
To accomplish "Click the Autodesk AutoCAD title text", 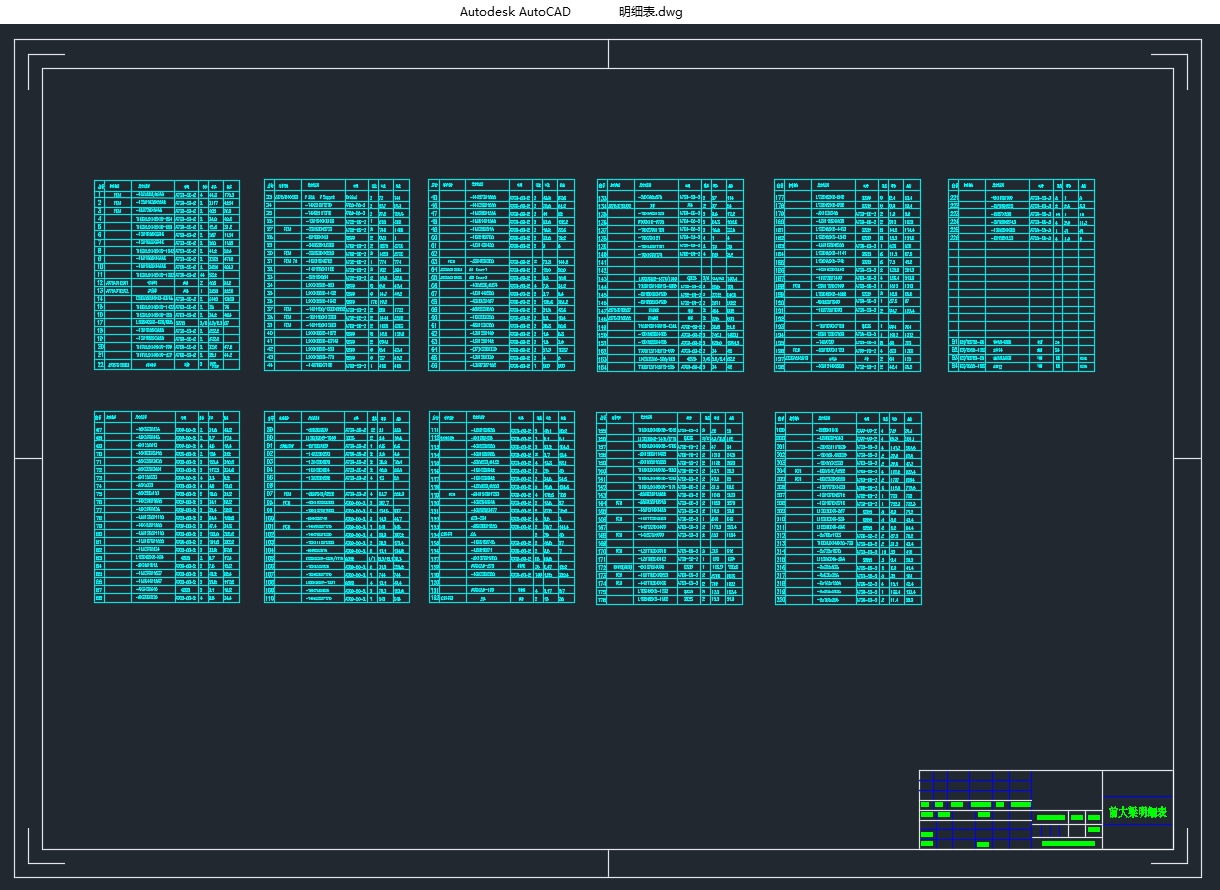I will pyautogui.click(x=515, y=12).
